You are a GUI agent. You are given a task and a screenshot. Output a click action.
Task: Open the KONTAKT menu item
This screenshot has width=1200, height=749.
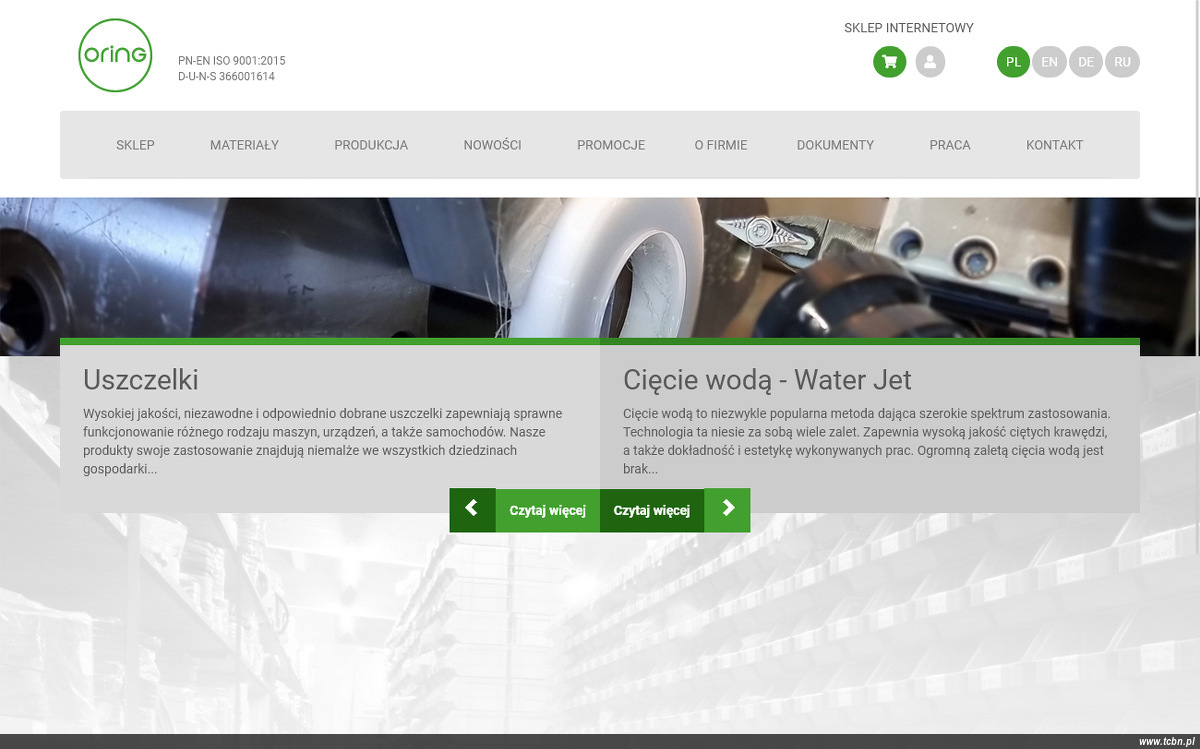tap(1054, 145)
